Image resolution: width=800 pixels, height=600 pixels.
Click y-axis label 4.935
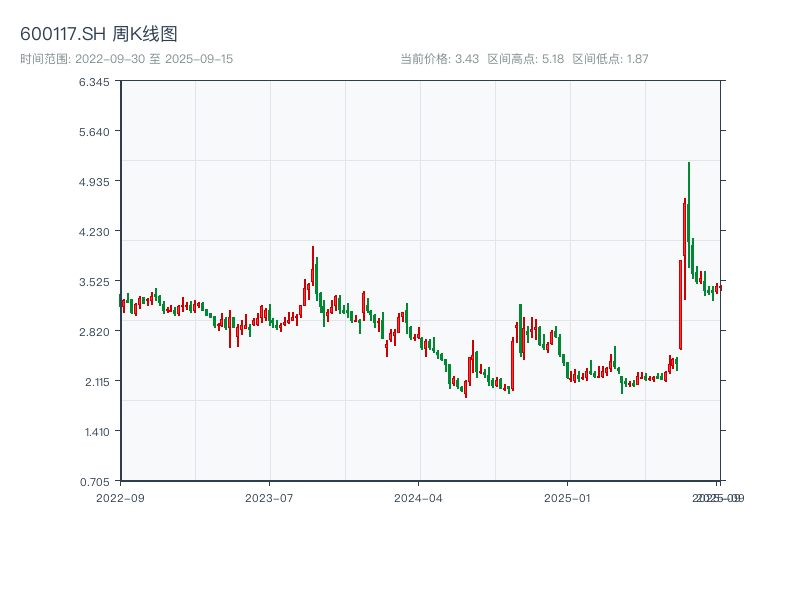tap(94, 182)
